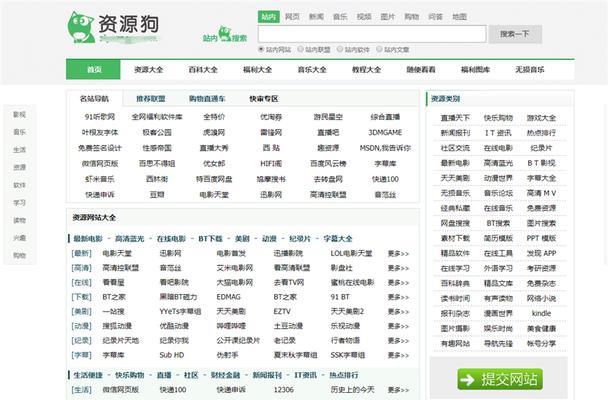This screenshot has height=400, width=608.
Task: Open the 虾米音乐 link
Action: coord(100,179)
